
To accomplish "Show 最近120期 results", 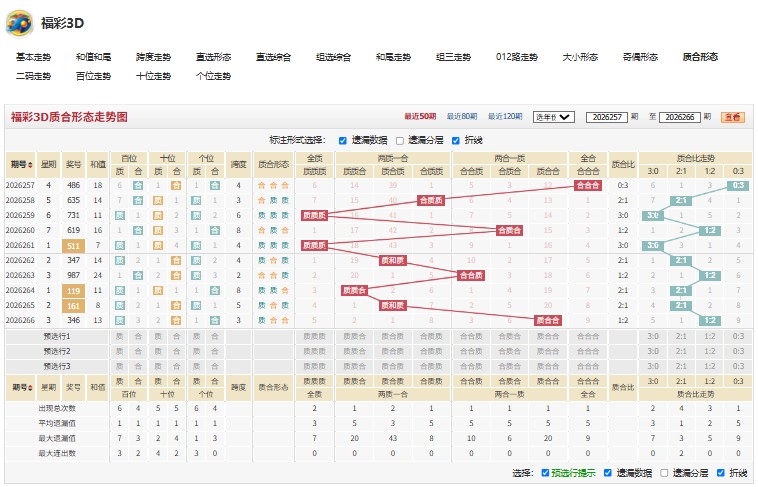I will 505,117.
